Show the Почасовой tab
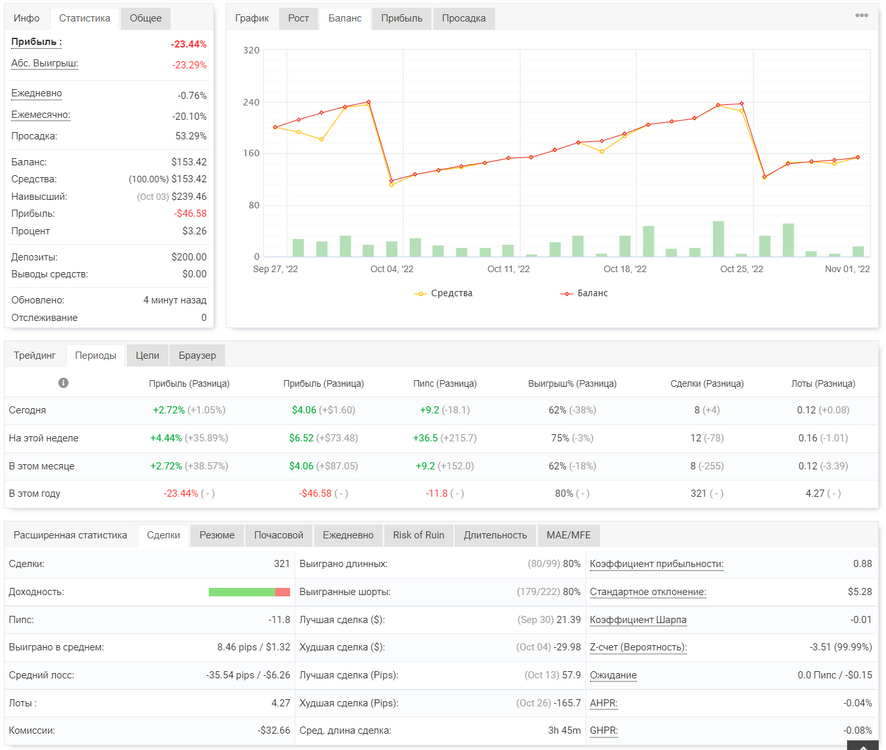 tap(279, 535)
